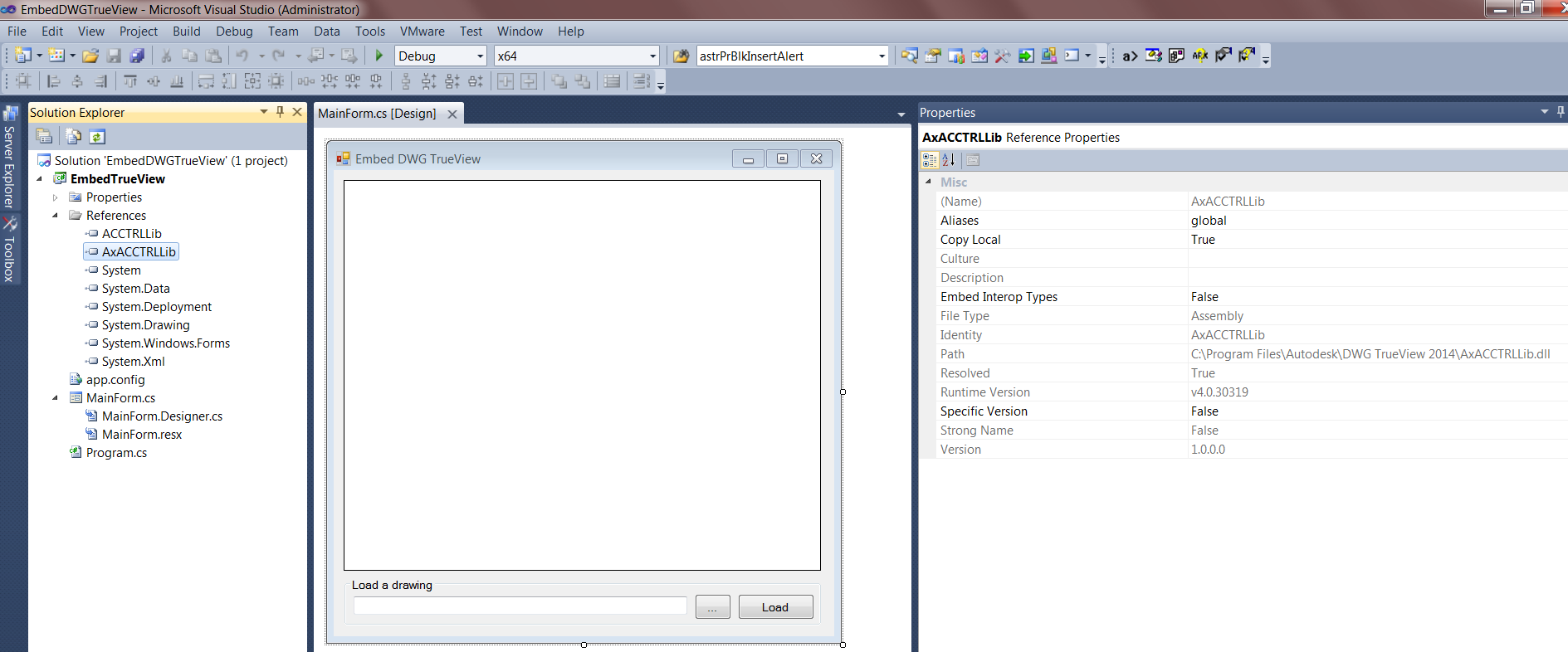Click Show All Files in Solution Explorer

(74, 137)
